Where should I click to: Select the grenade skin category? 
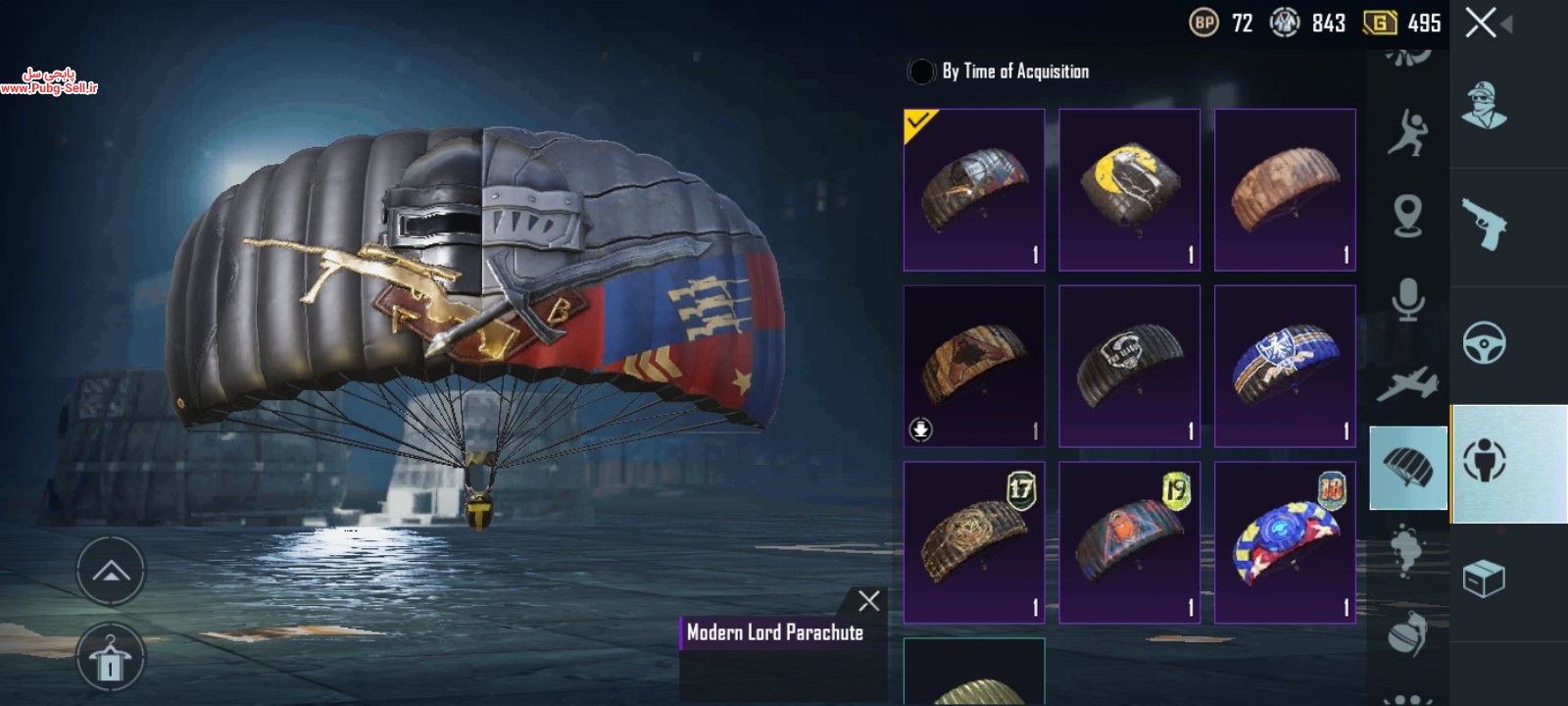[x=1407, y=634]
